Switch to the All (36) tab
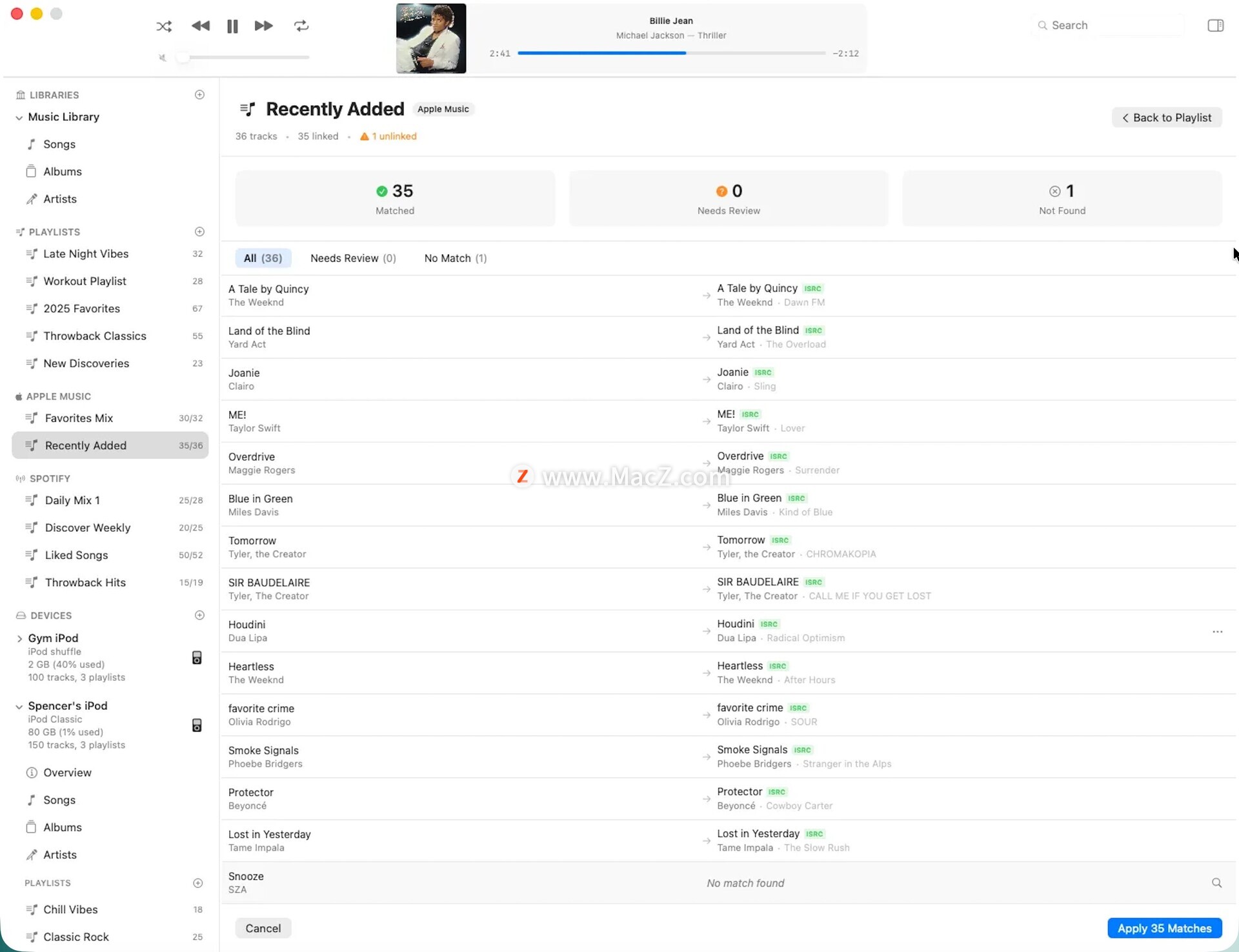This screenshot has height=952, width=1239. tap(263, 258)
